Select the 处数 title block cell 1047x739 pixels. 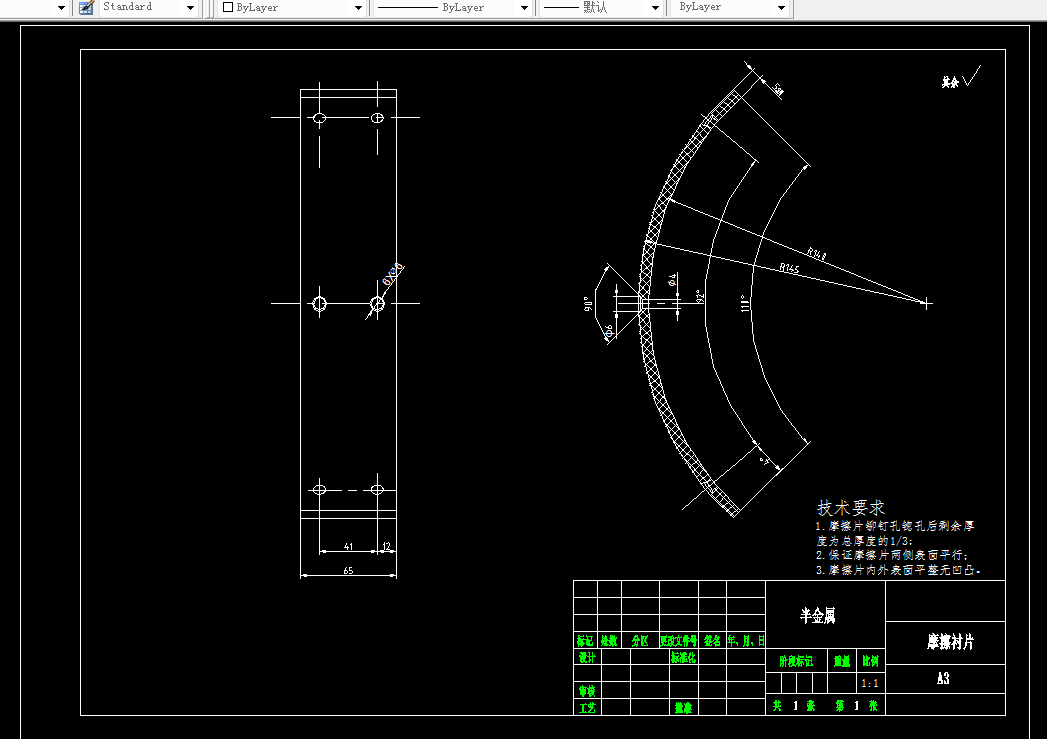point(608,641)
